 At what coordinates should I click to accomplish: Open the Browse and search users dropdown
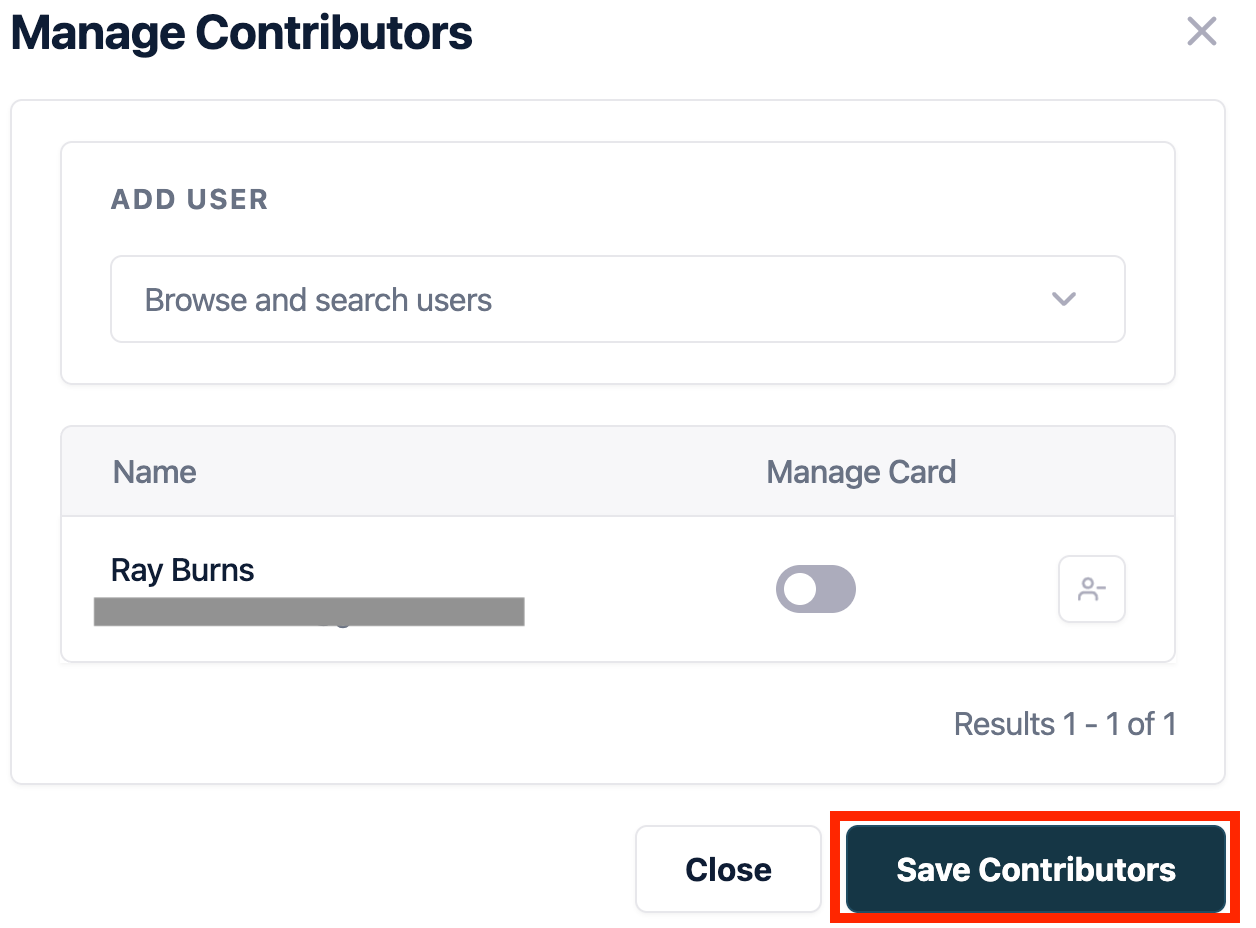[x=617, y=299]
